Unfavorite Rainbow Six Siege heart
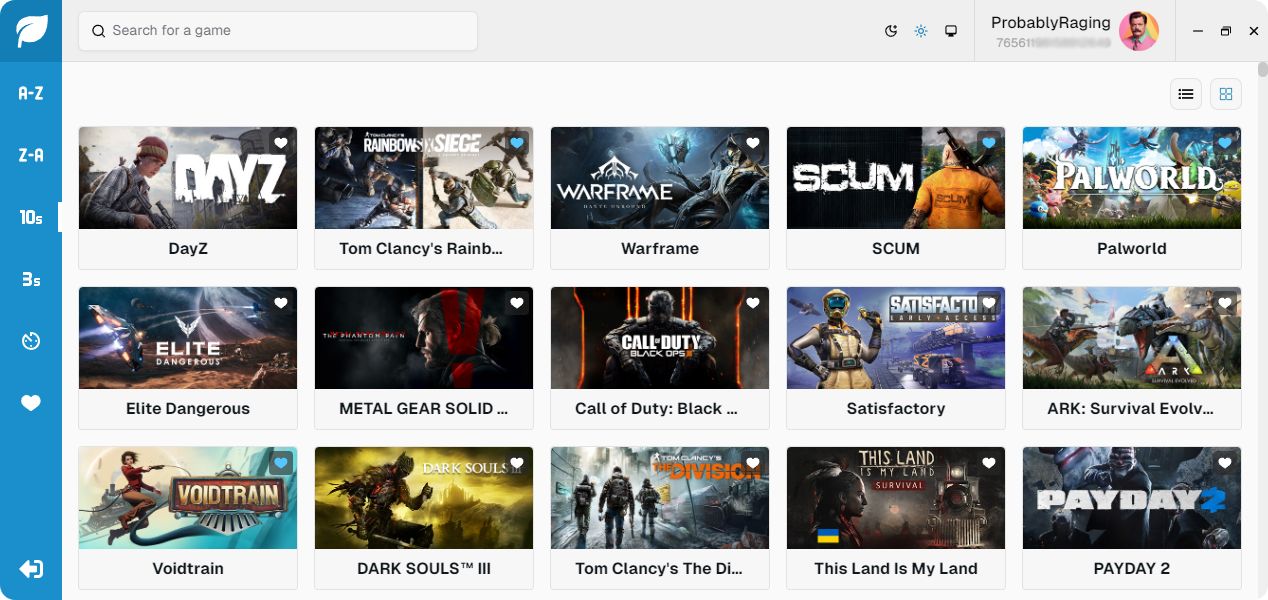The image size is (1268, 600). click(x=517, y=143)
